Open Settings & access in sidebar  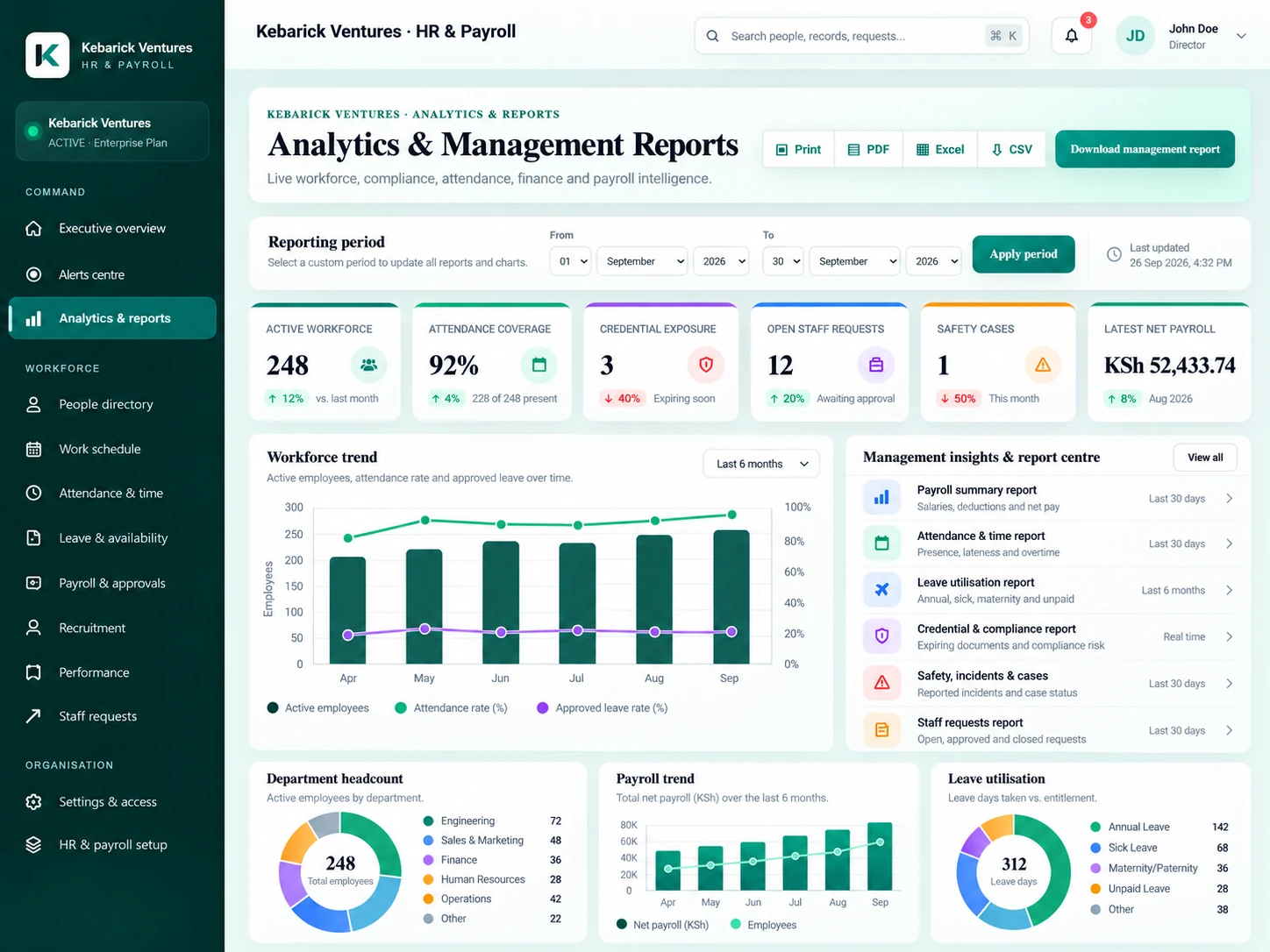pyautogui.click(x=112, y=802)
